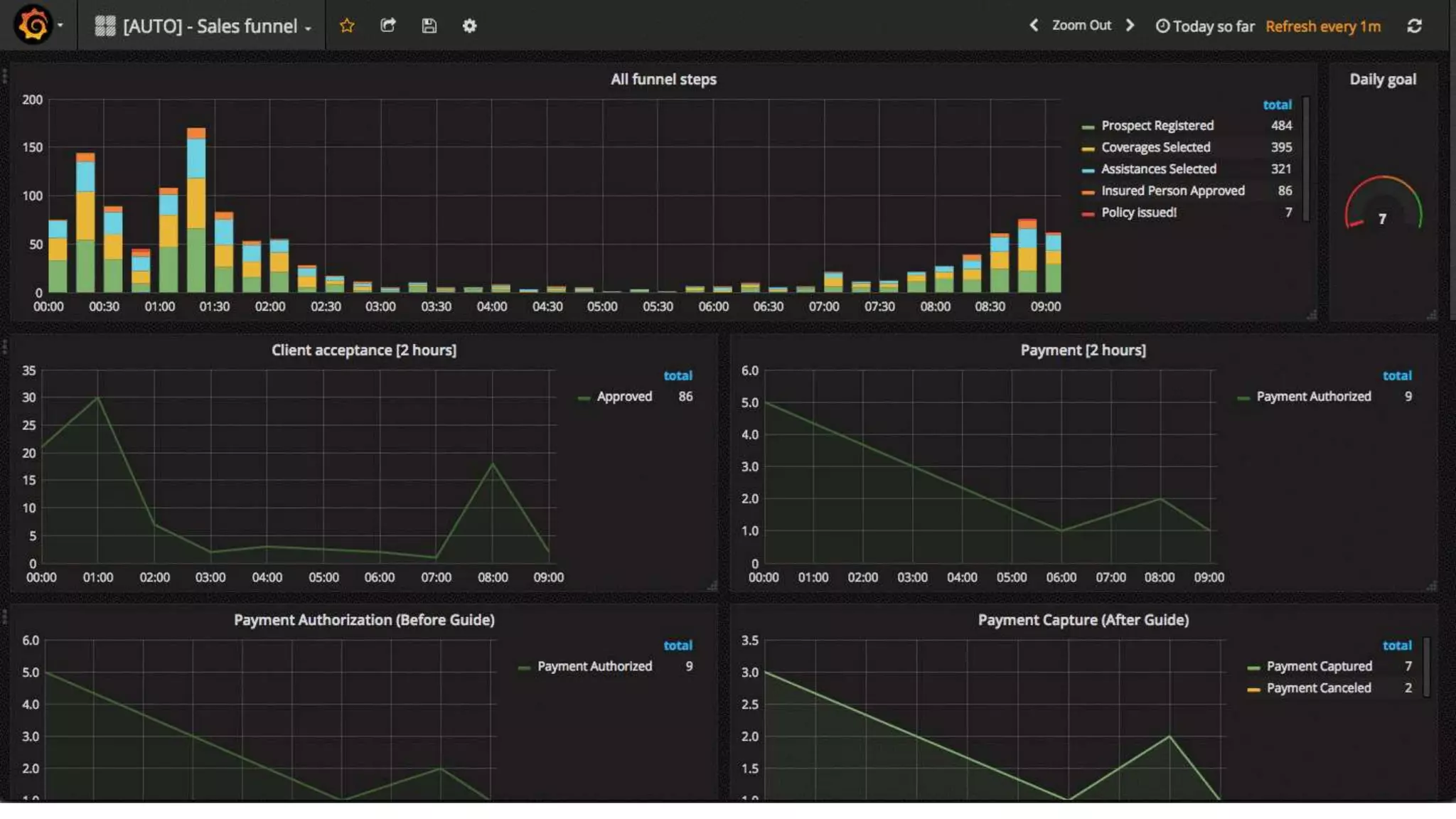Expand the first row handle on left edge
Image resolution: width=1456 pixels, height=819 pixels.
tap(5, 75)
